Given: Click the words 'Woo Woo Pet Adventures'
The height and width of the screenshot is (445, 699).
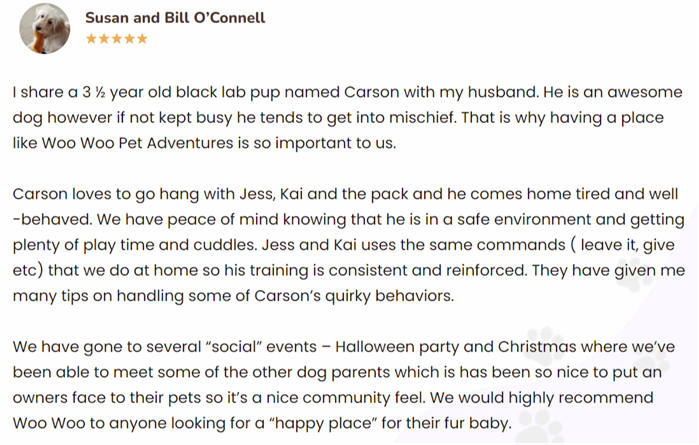Looking at the screenshot, I should tap(137, 143).
